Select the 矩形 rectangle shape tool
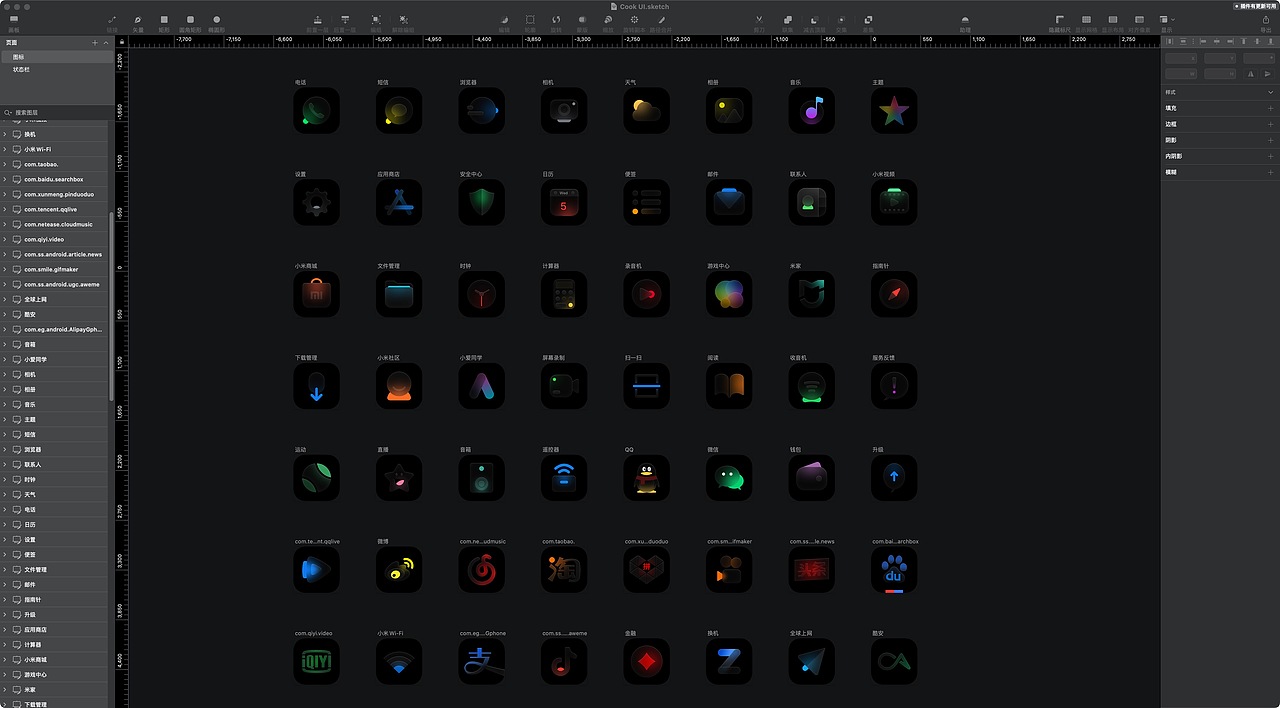Viewport: 1280px width, 708px height. [164, 19]
